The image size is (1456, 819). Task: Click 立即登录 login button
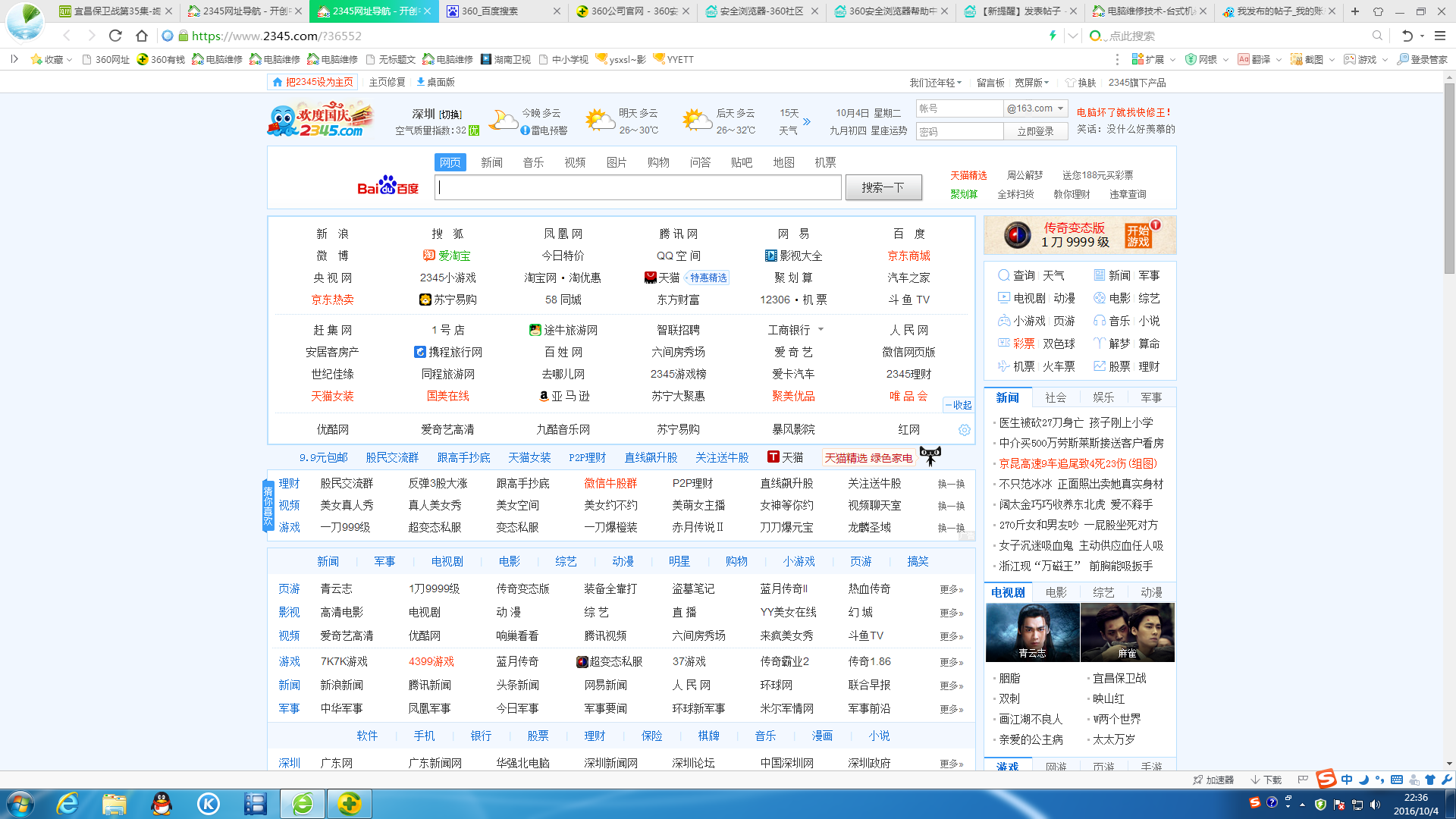tap(1036, 131)
